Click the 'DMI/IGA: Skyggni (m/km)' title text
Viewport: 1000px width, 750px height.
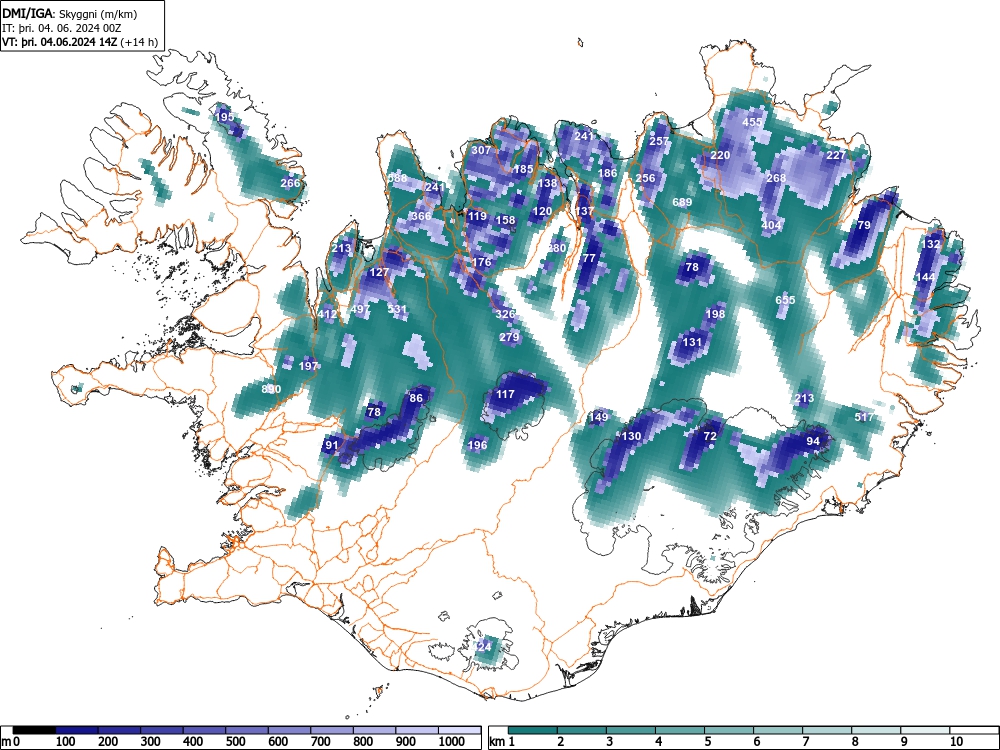click(70, 14)
